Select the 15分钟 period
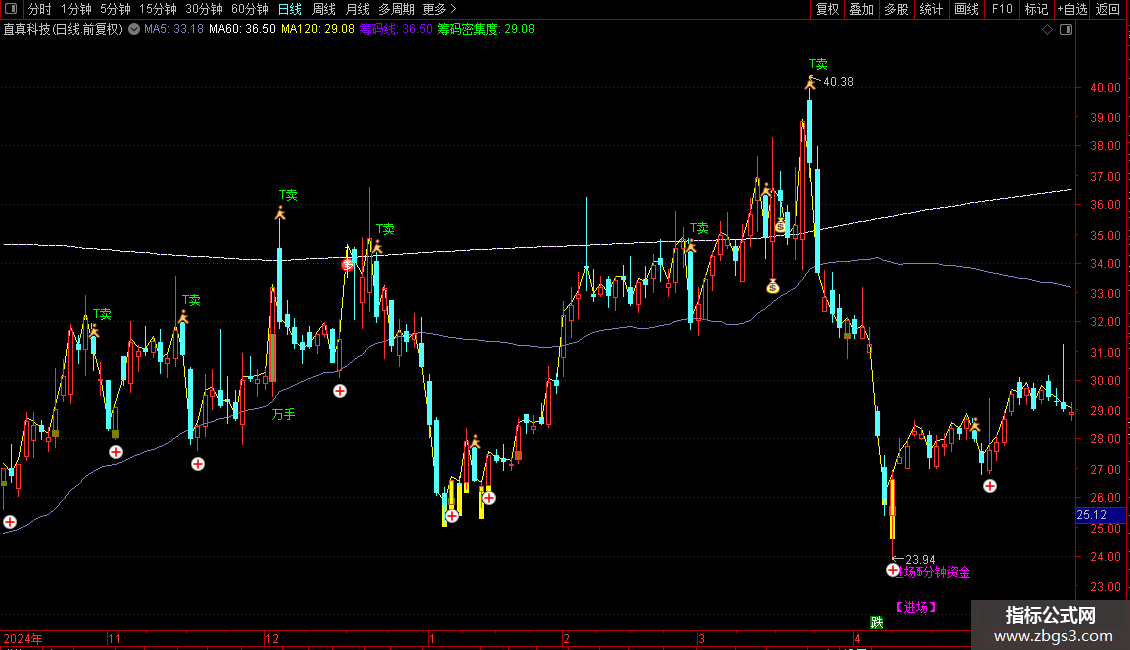This screenshot has width=1130, height=650. (158, 9)
